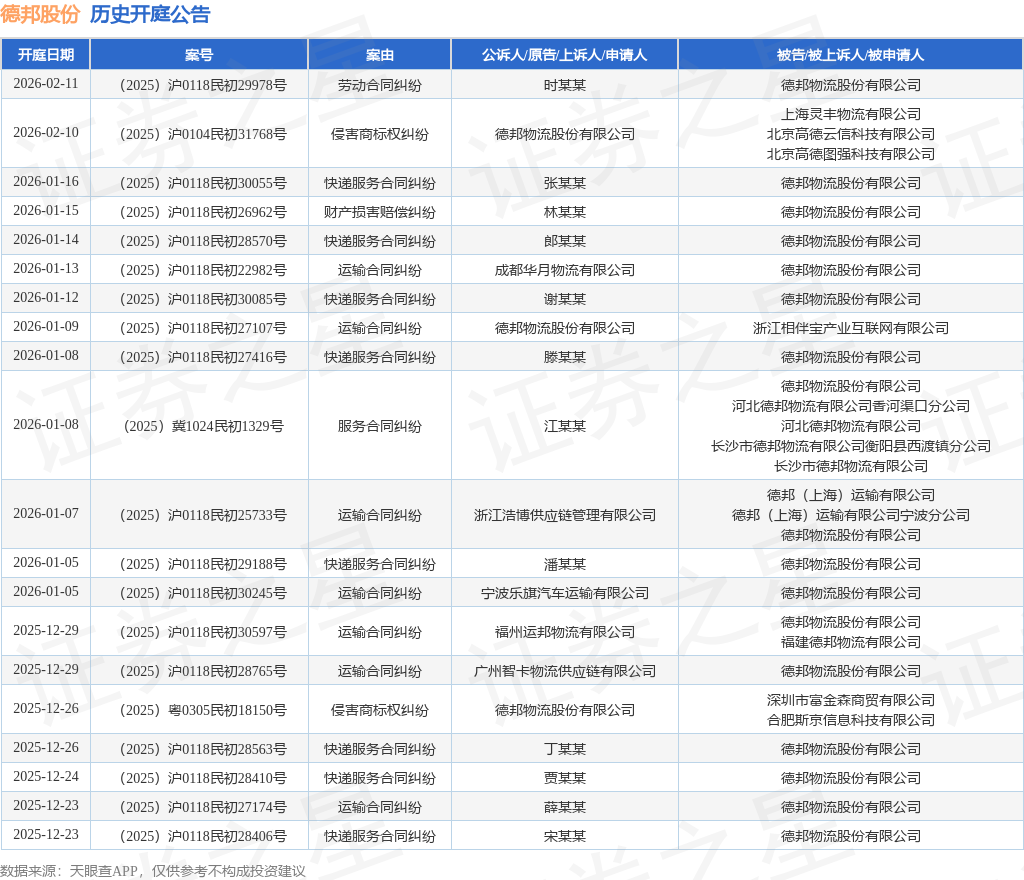Viewport: 1024px width, 880px height.
Task: Click defendant 德邦（上海）运输有限公司宁波分公司
Action: click(x=850, y=515)
